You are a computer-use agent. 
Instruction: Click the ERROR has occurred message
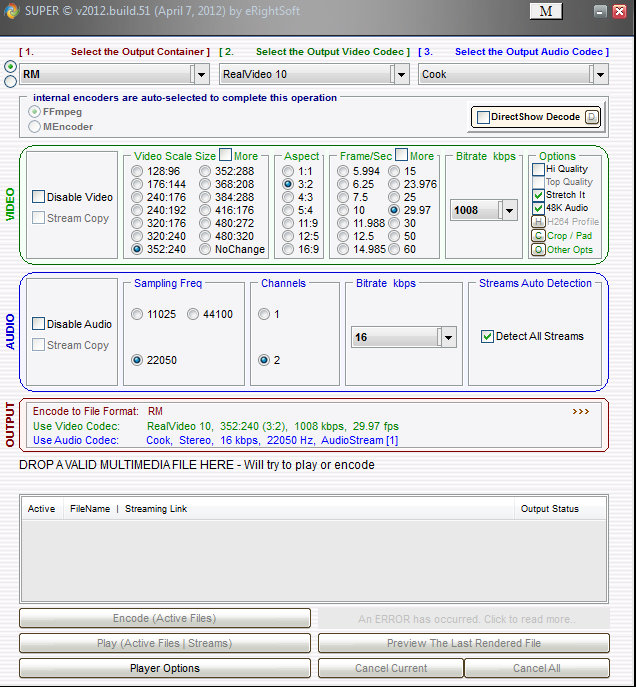click(466, 619)
